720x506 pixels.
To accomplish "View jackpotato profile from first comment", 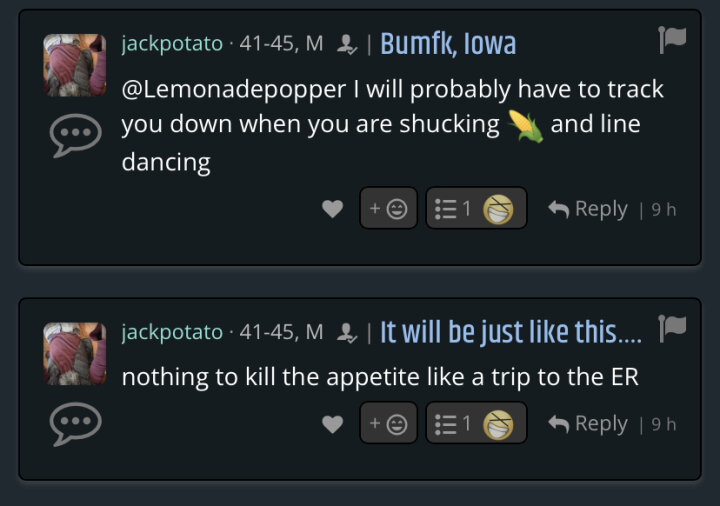I will pos(172,45).
